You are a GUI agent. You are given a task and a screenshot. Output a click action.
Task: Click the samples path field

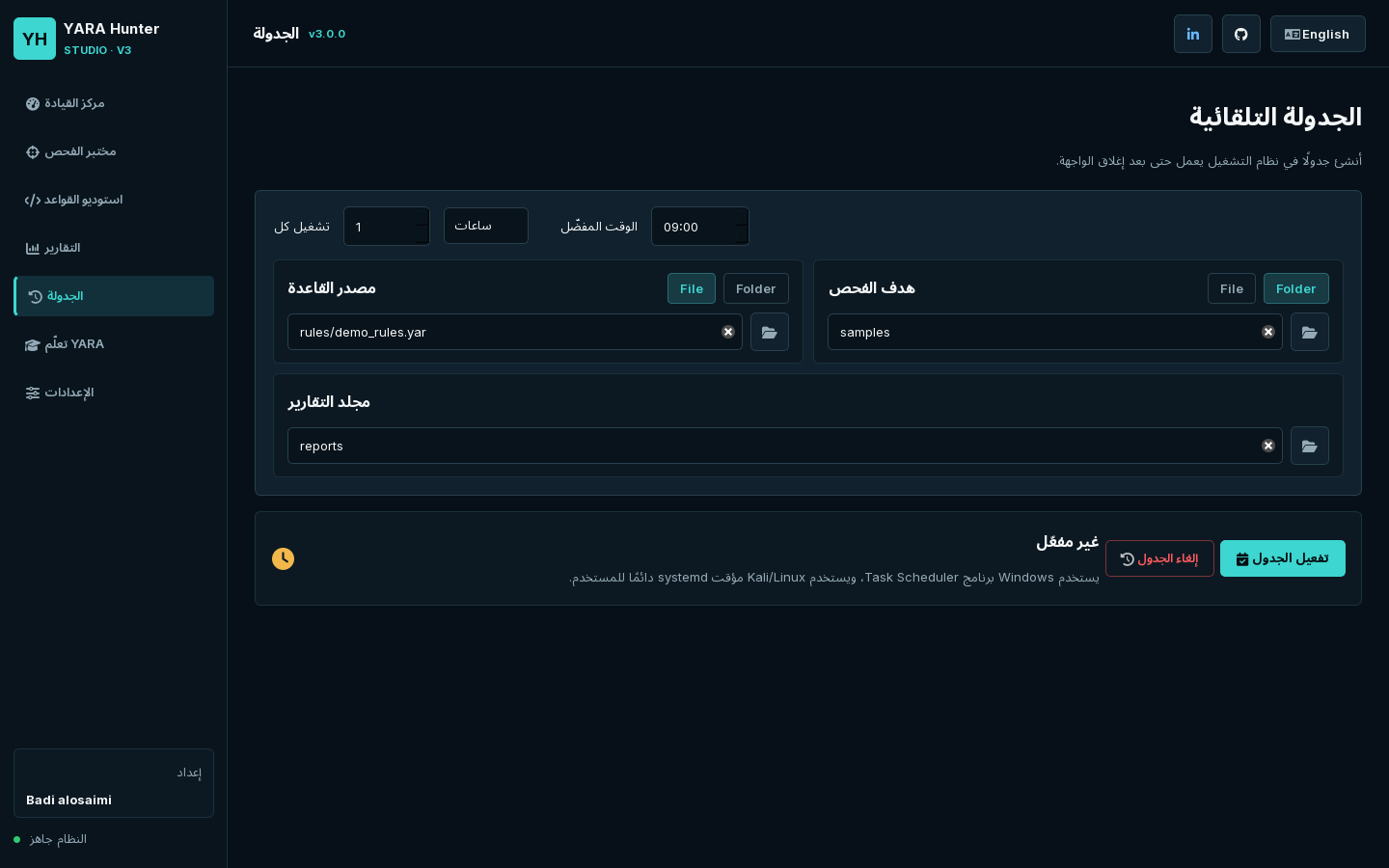(1055, 332)
